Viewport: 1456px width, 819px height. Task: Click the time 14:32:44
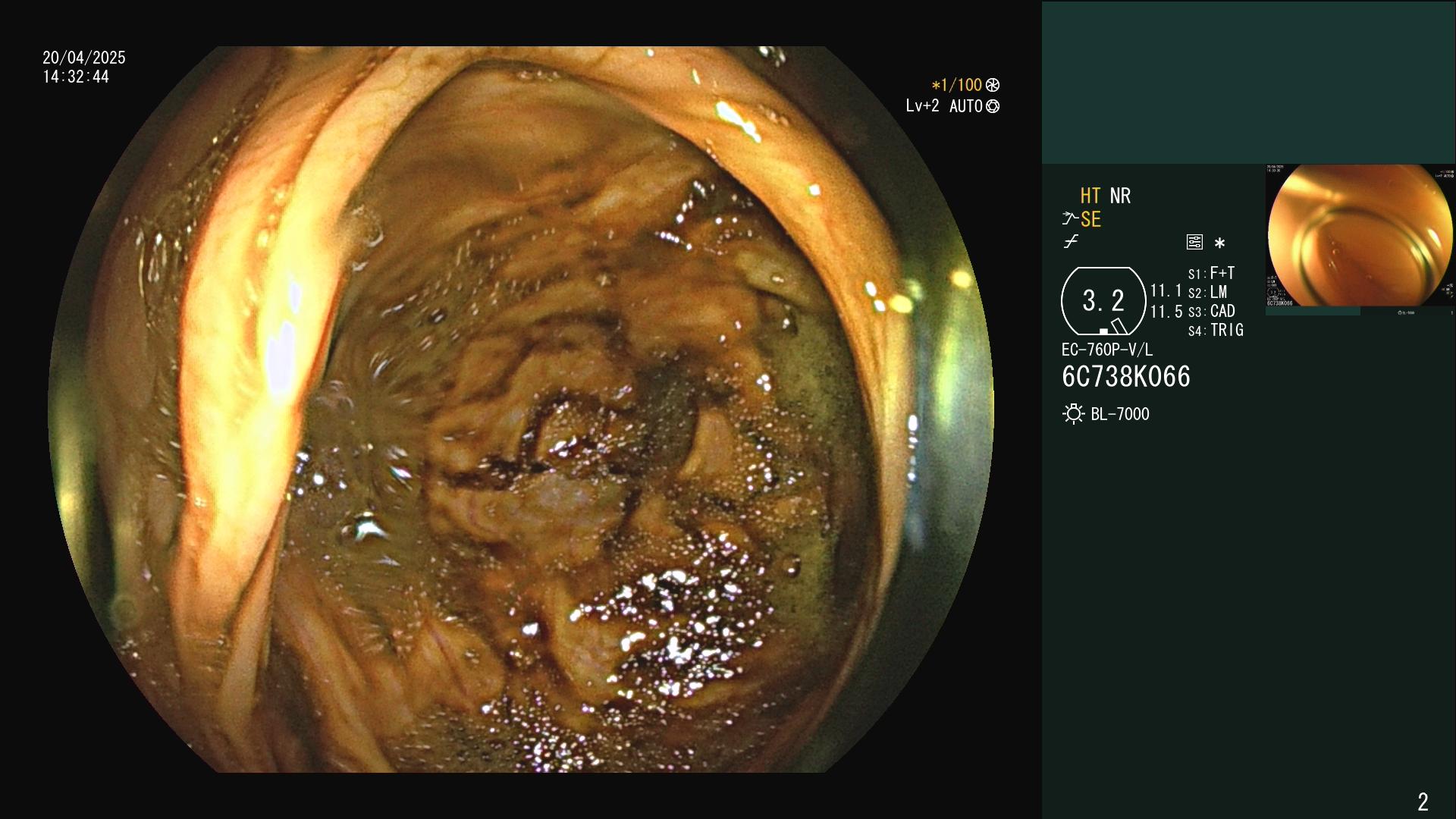tap(76, 77)
